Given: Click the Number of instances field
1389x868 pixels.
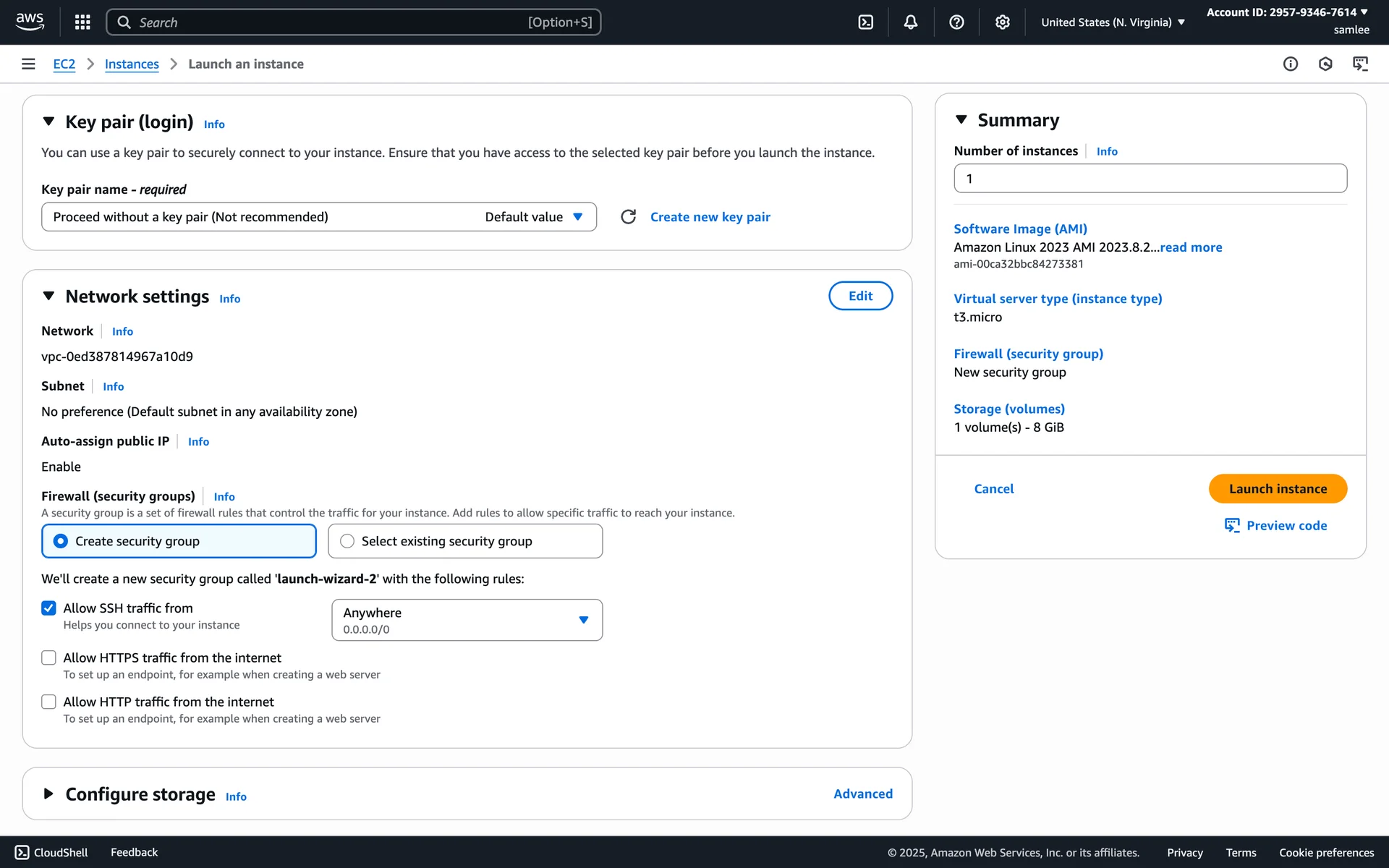Looking at the screenshot, I should click(x=1150, y=179).
